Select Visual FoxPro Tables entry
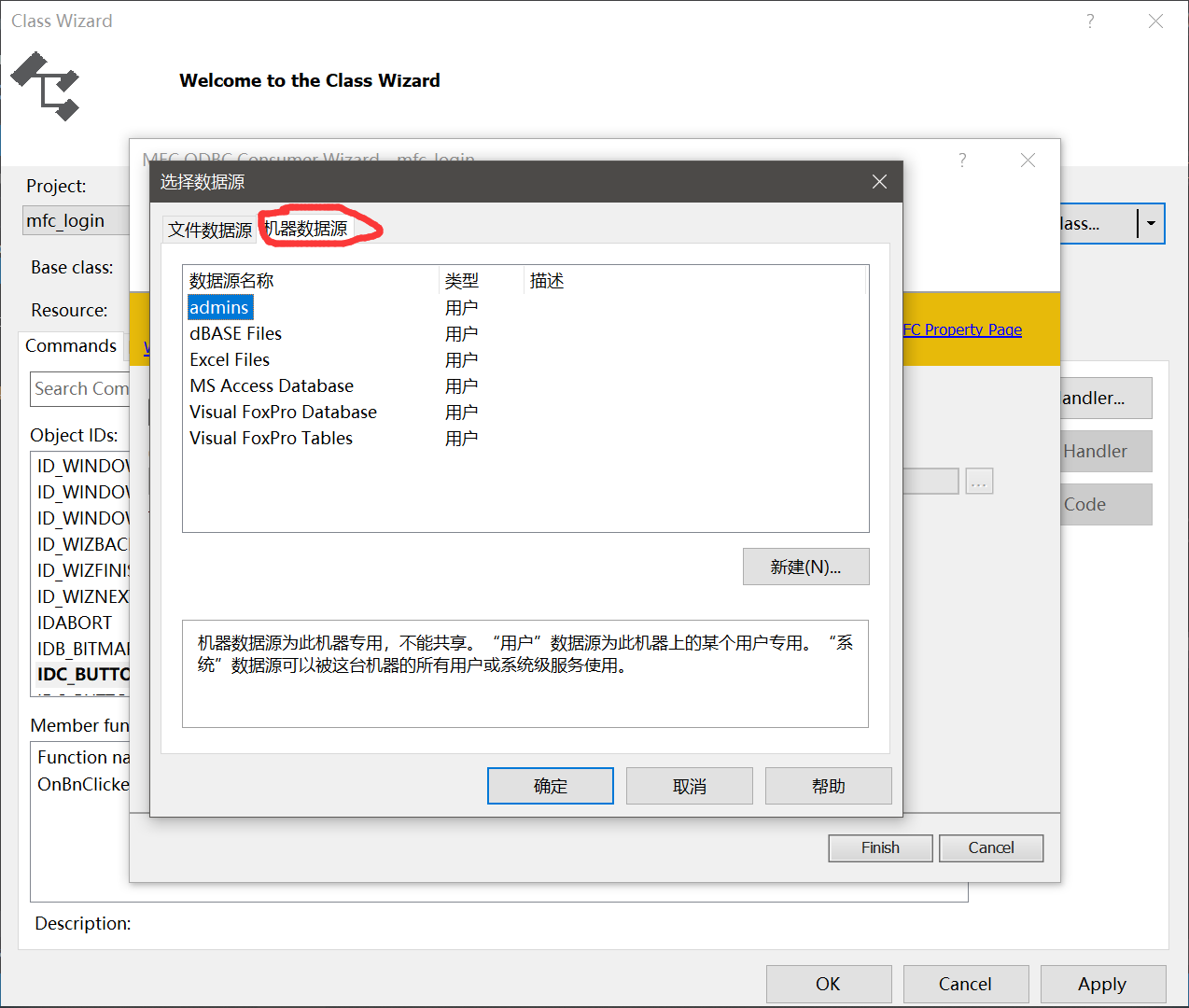1189x1008 pixels. point(271,438)
